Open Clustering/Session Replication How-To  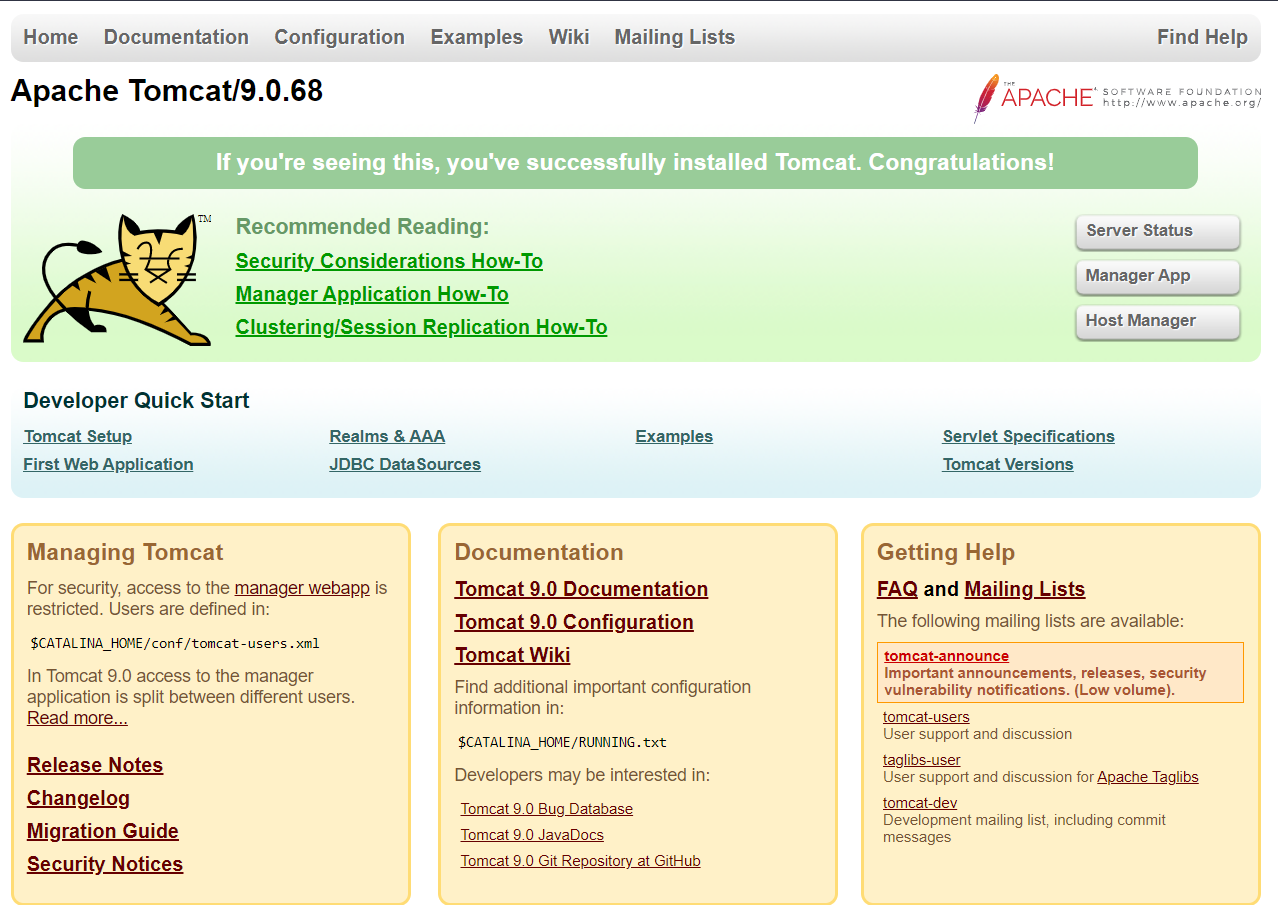click(421, 327)
